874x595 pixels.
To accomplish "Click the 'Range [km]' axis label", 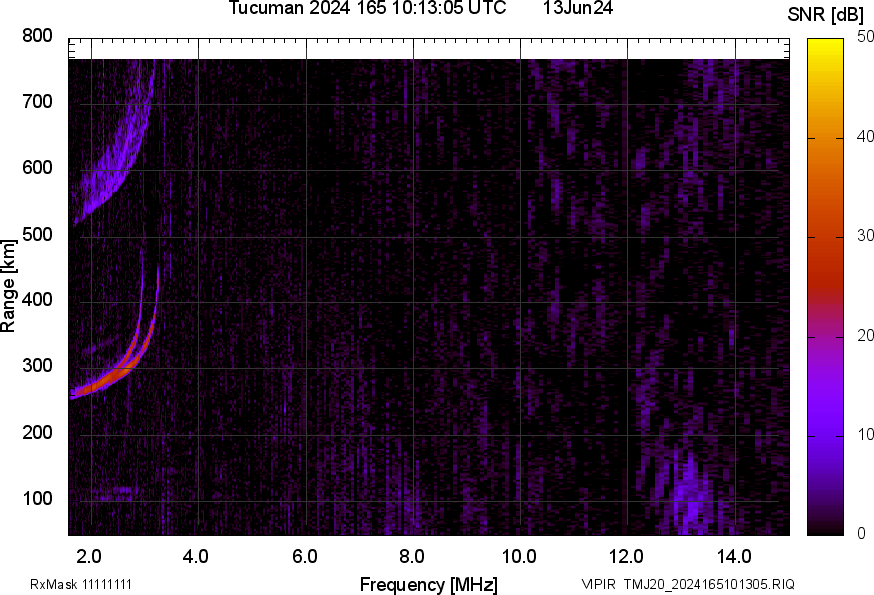I will [8, 286].
